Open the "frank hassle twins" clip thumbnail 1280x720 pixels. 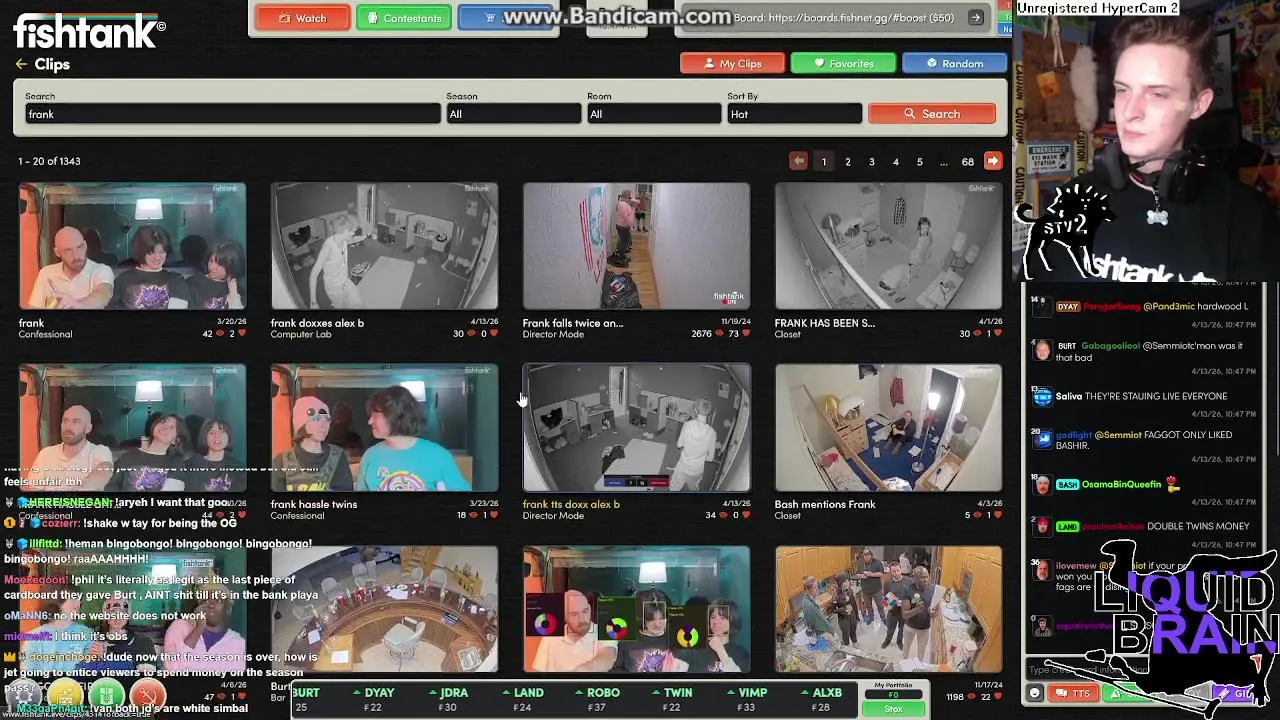[384, 428]
